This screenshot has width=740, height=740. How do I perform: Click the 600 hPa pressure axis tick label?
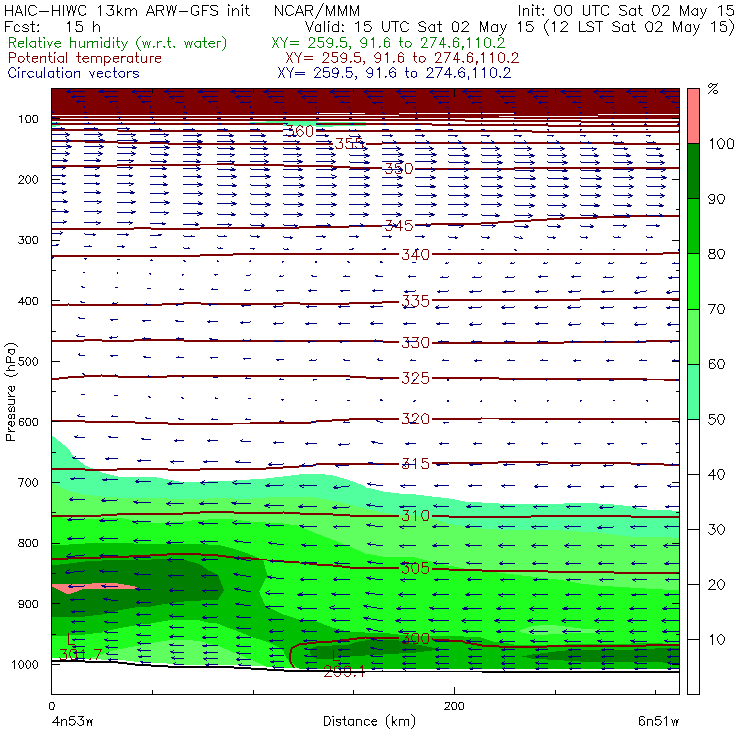click(x=28, y=421)
